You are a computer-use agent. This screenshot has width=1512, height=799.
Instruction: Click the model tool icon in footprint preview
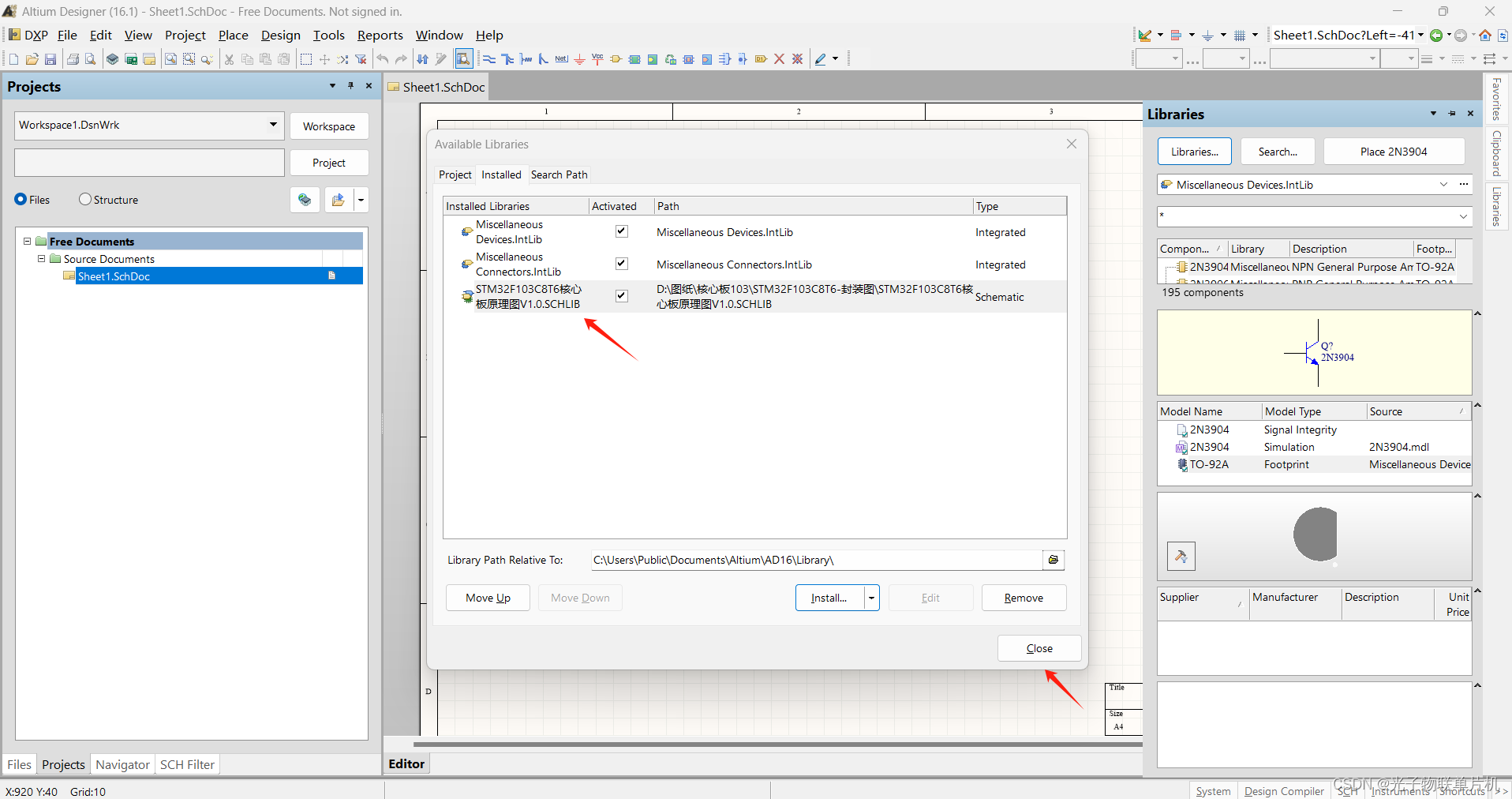tap(1181, 557)
